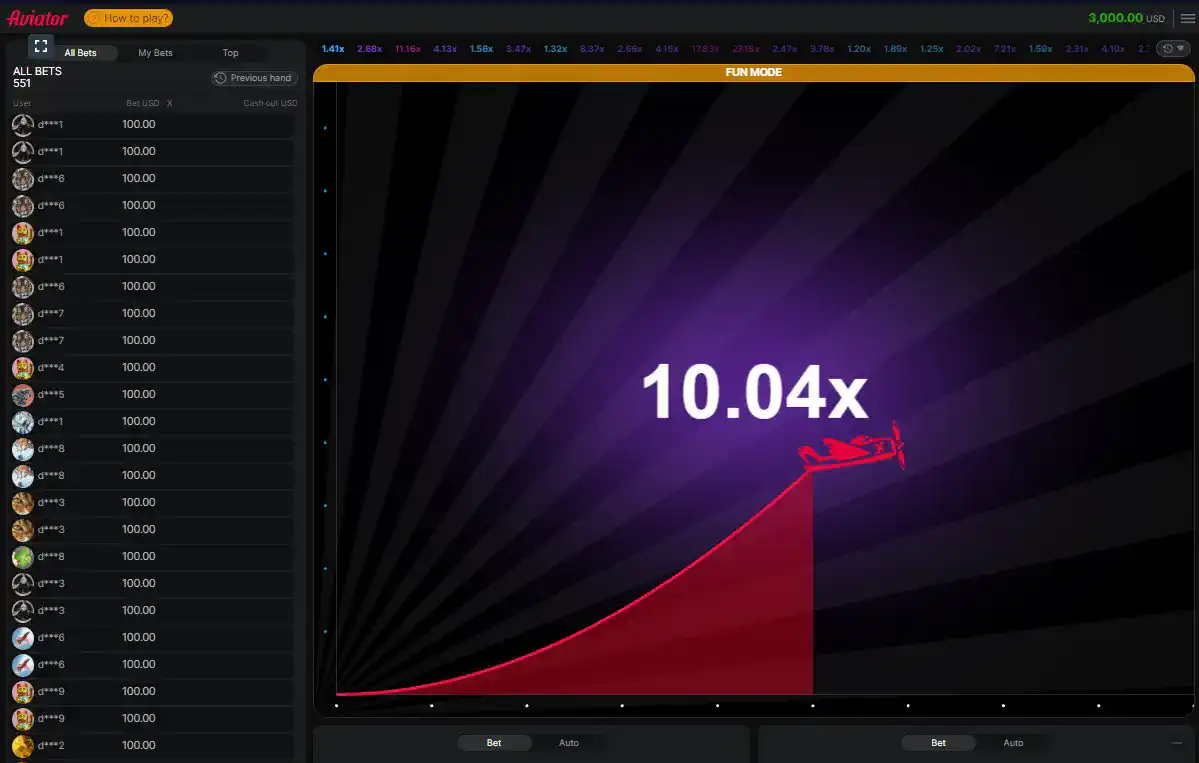1199x763 pixels.
Task: Select Bet mode in the right panel
Action: [938, 743]
